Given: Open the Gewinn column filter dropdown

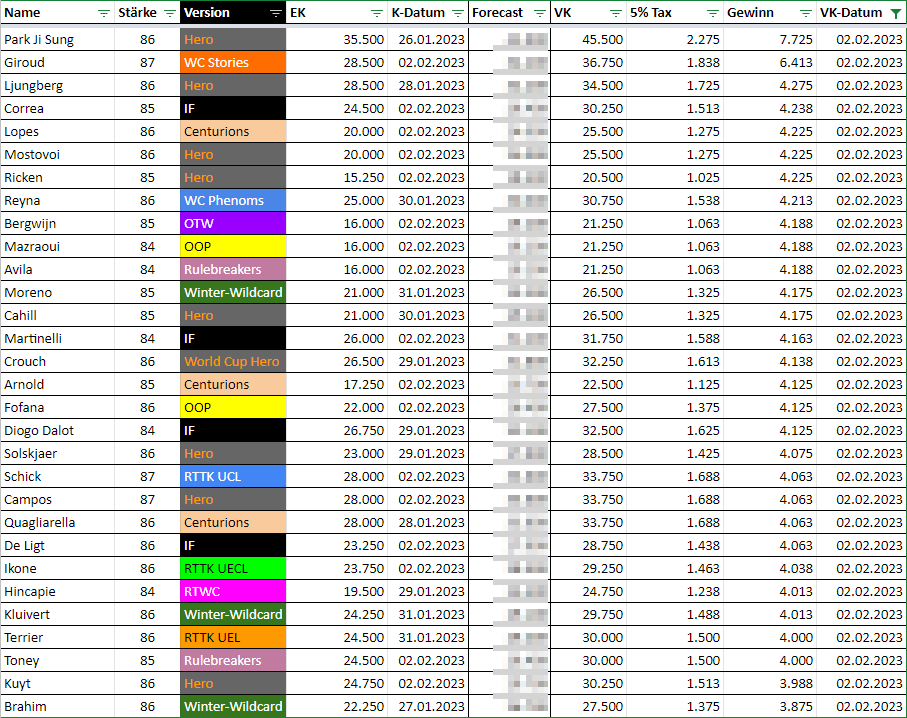Looking at the screenshot, I should [x=805, y=13].
